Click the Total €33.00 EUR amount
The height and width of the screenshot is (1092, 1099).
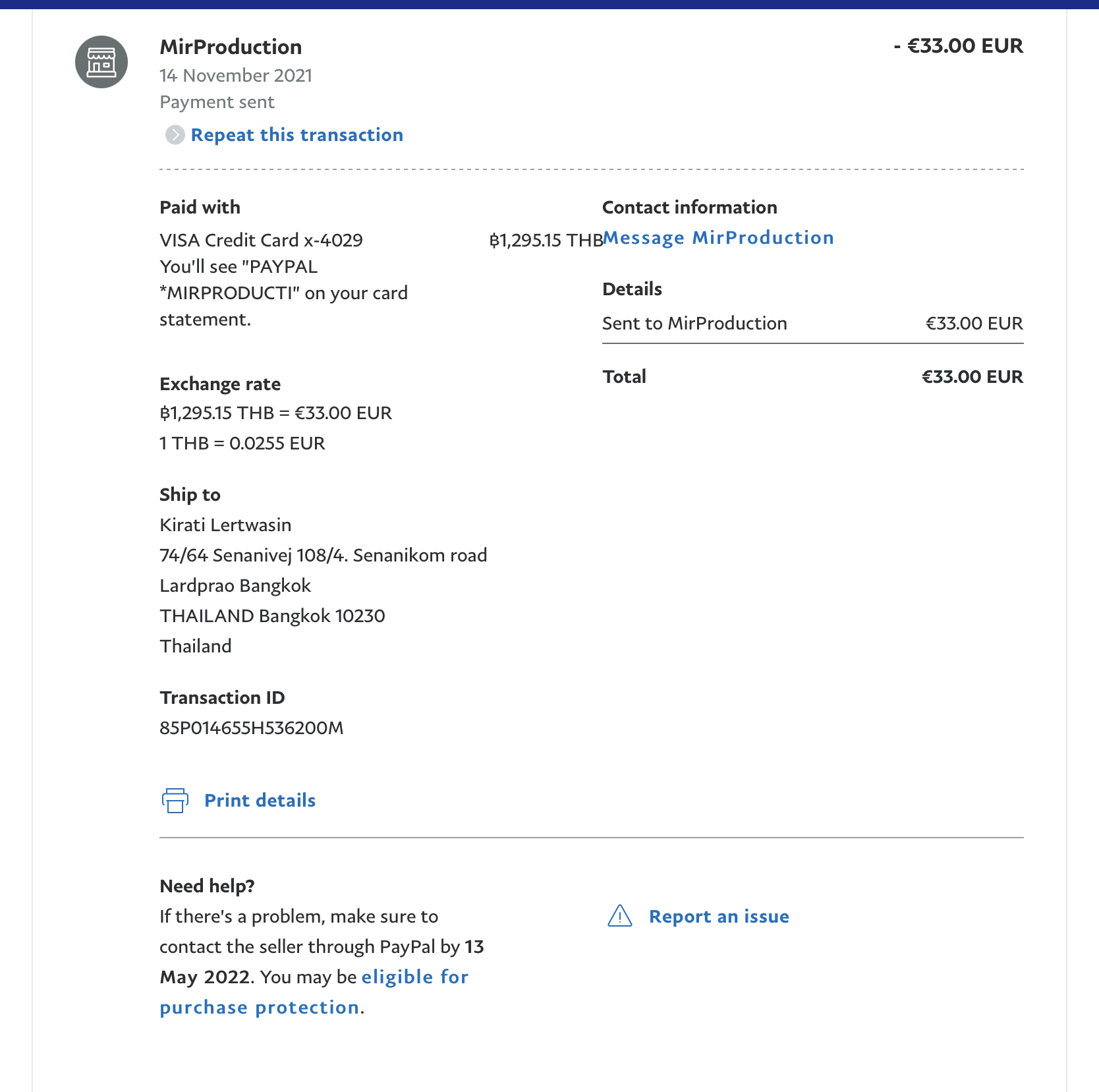[972, 376]
